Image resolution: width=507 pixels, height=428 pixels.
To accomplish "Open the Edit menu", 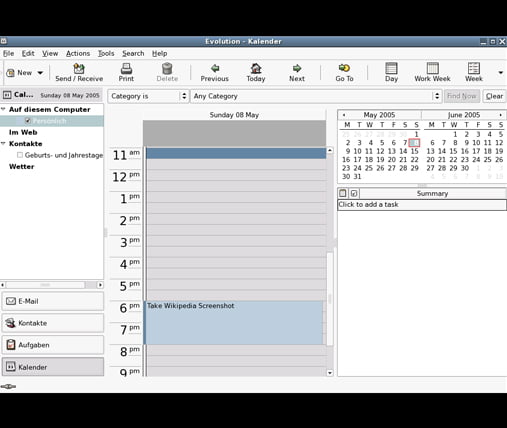I will tap(28, 53).
